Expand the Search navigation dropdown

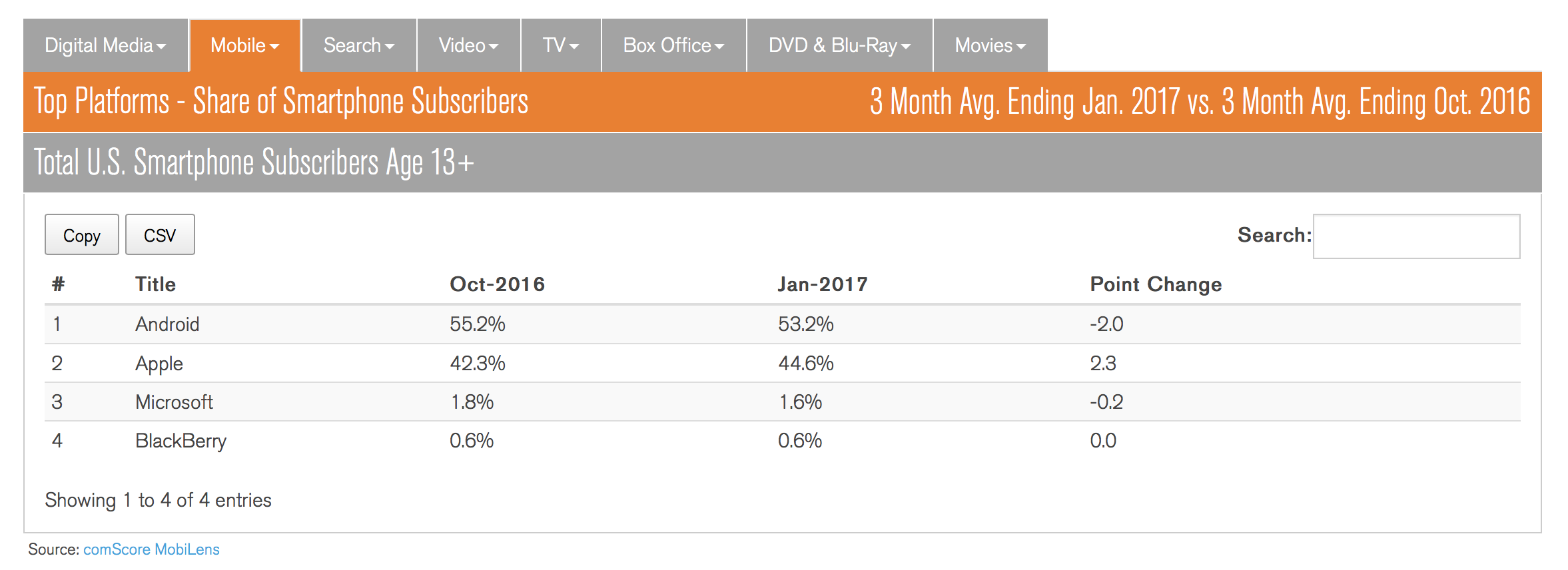[359, 45]
